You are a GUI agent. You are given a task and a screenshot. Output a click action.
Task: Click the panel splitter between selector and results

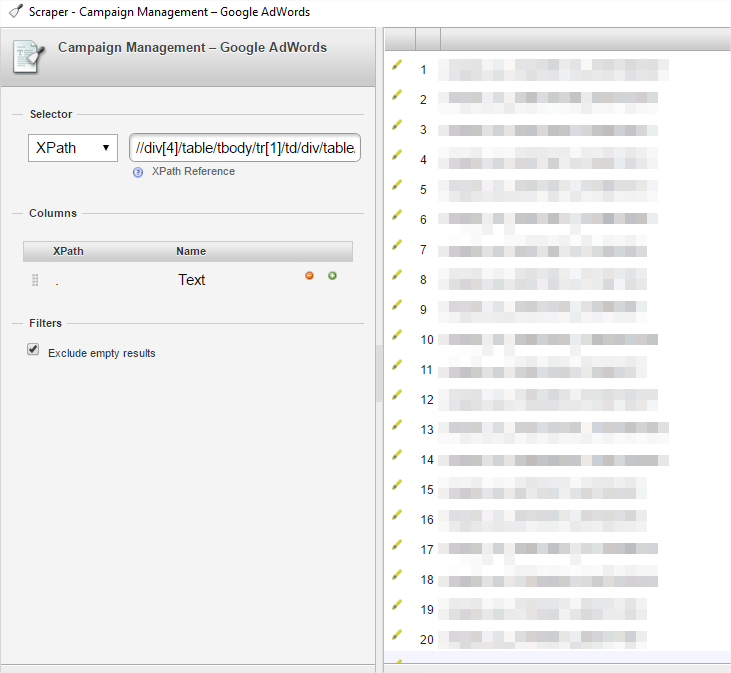pyautogui.click(x=379, y=350)
